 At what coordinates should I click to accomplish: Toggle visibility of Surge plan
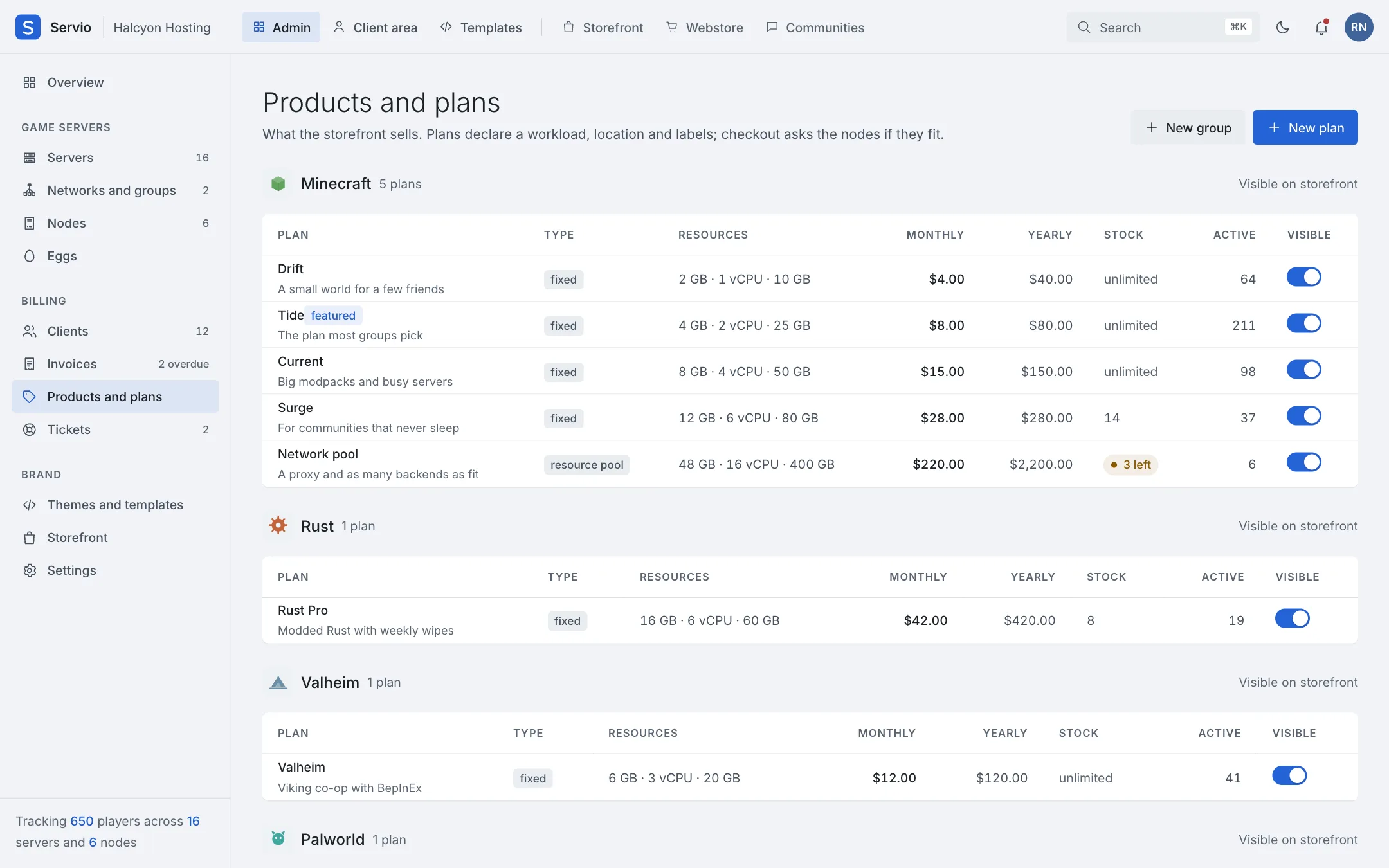pos(1303,416)
